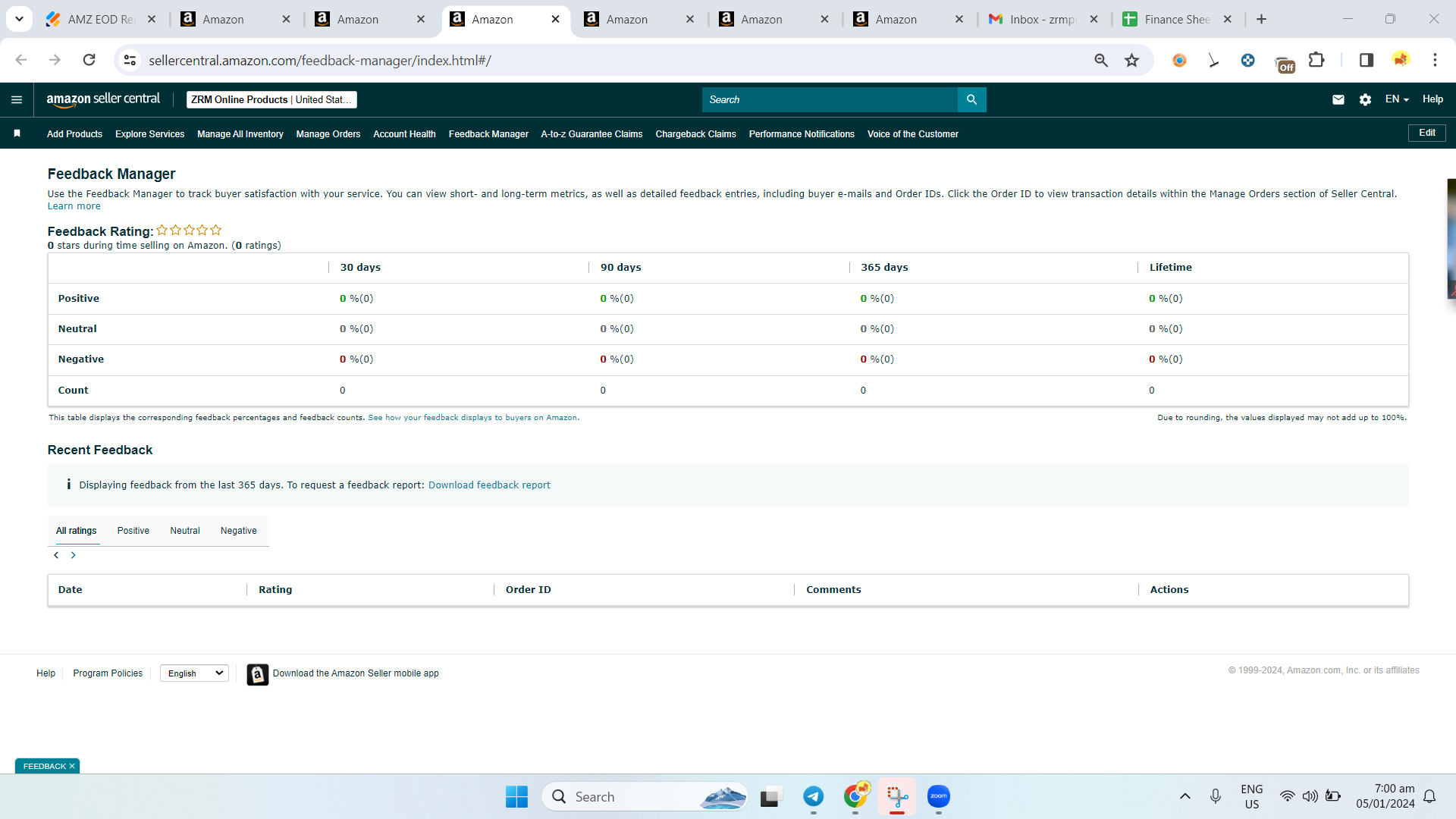
Task: Open the English language selector in footer
Action: tap(195, 673)
